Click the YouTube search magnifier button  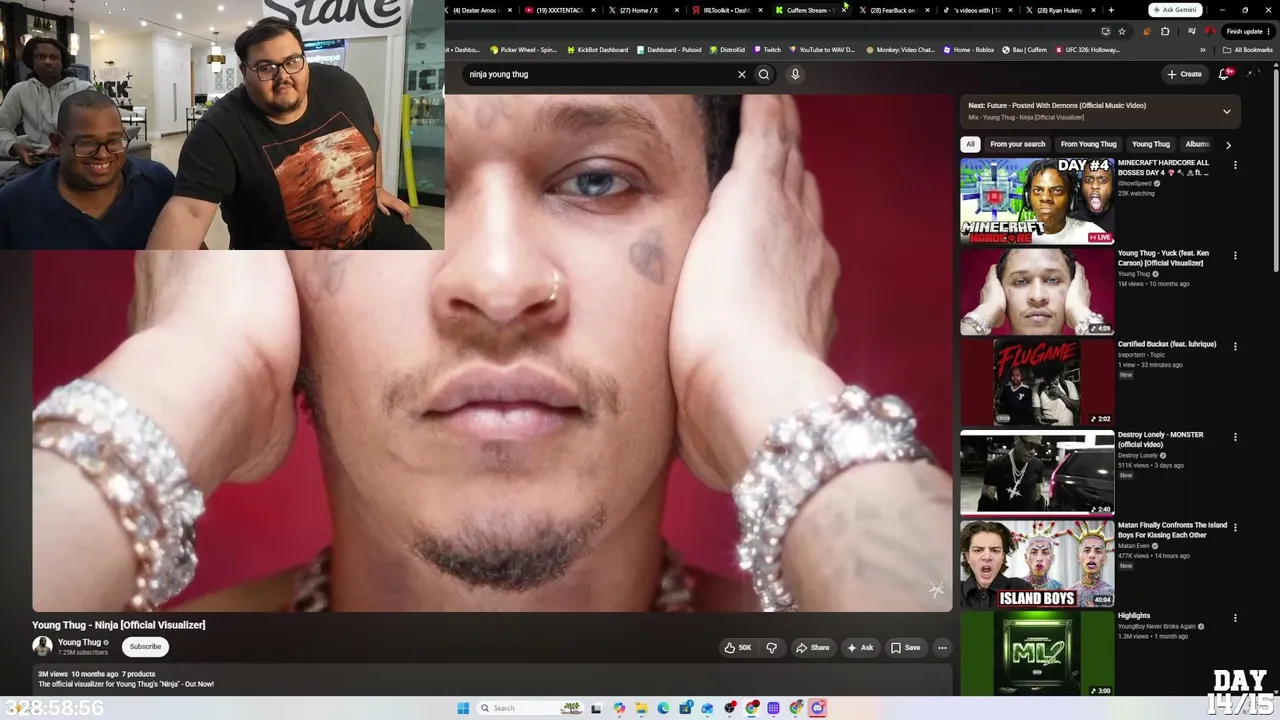(764, 74)
